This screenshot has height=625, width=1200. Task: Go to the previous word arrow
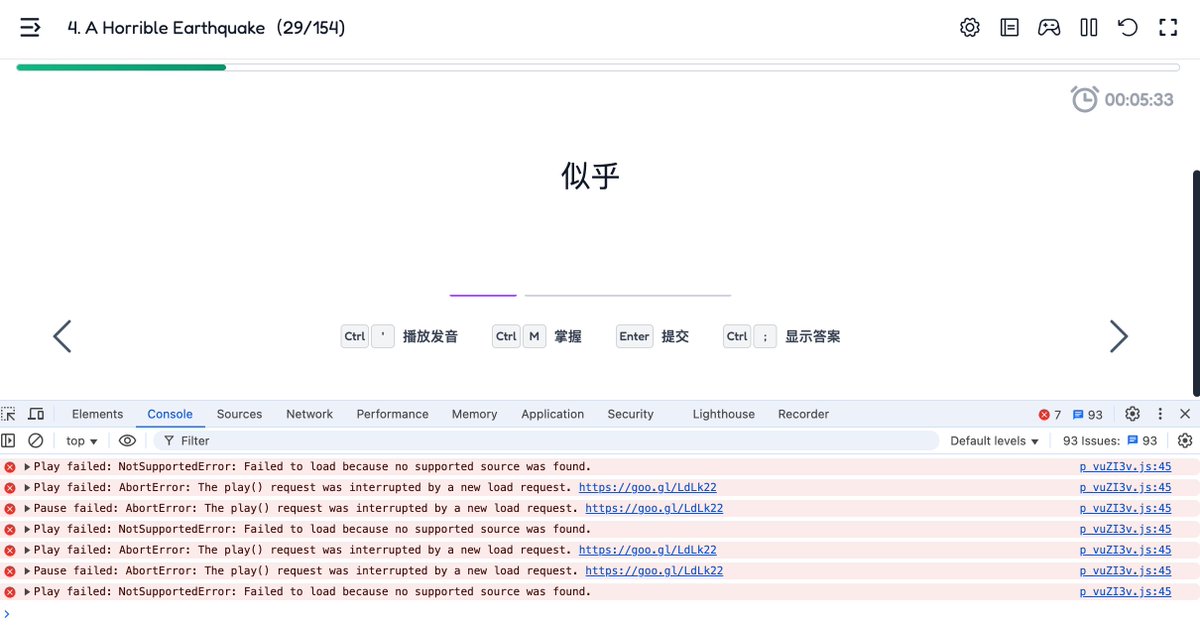pos(62,336)
